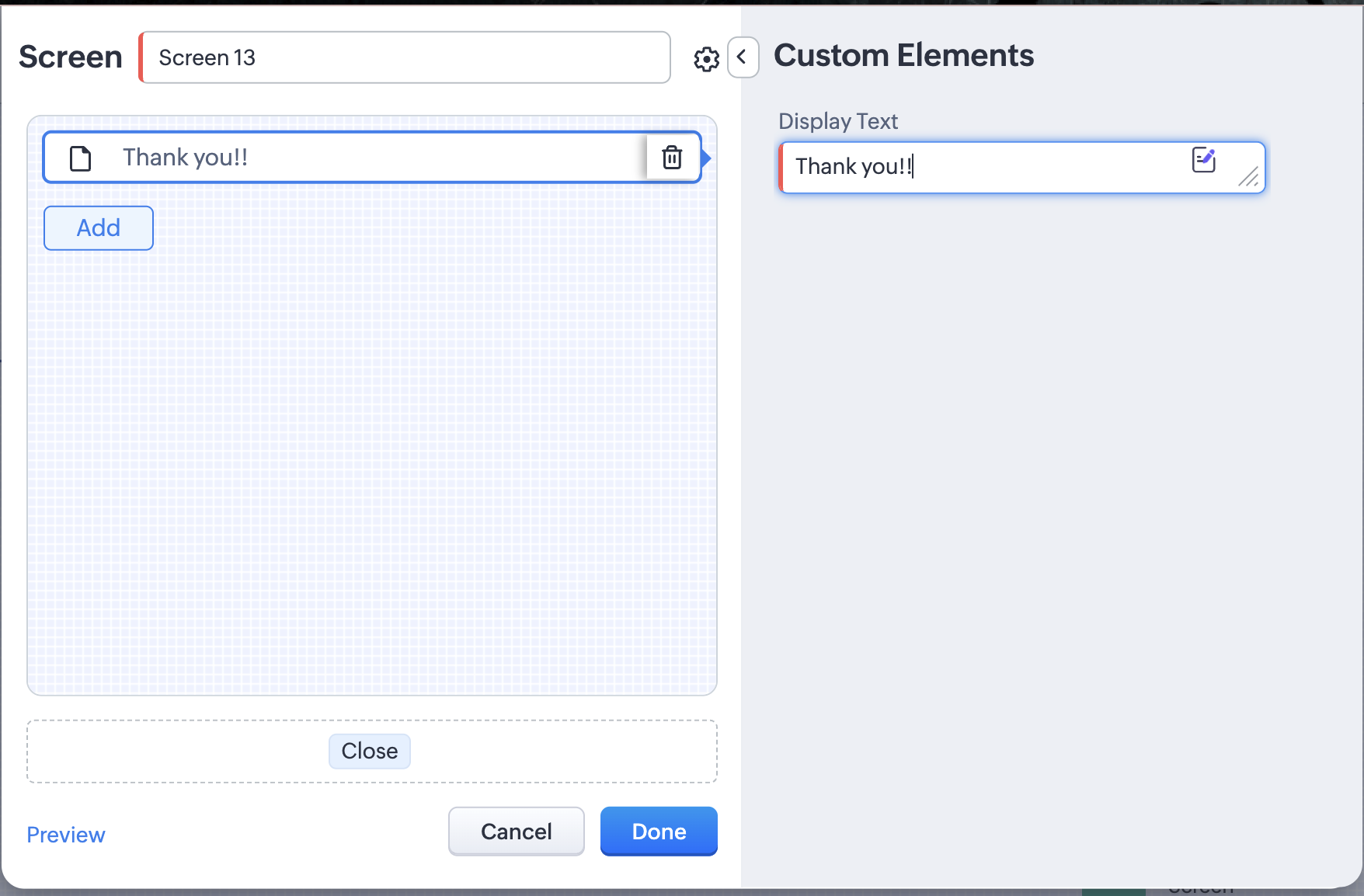This screenshot has width=1364, height=896.
Task: Click the page icon beside Thank you!!
Action: (81, 158)
